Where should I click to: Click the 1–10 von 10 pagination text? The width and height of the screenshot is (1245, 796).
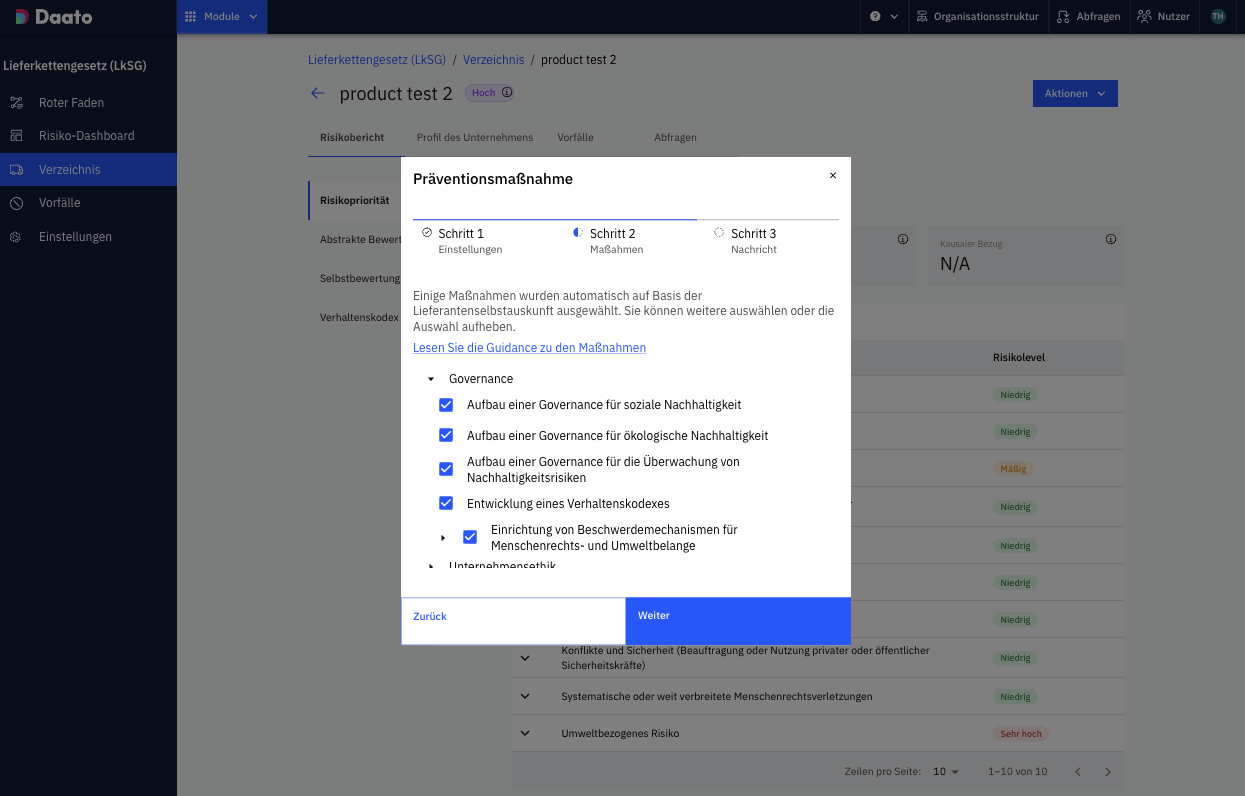coord(1018,772)
